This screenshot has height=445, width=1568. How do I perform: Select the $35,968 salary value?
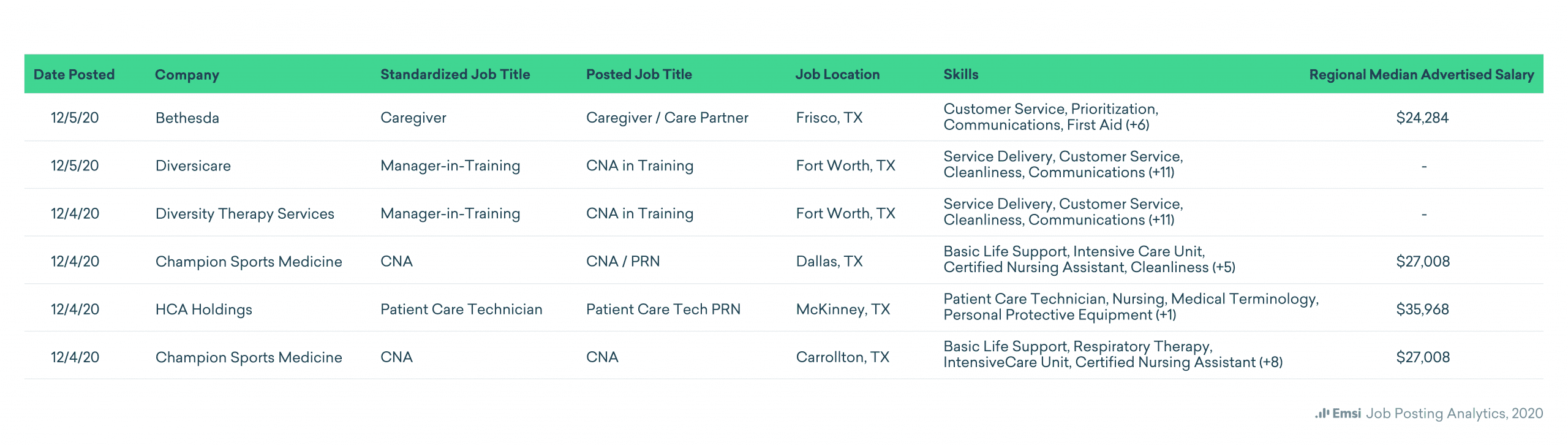click(1422, 310)
